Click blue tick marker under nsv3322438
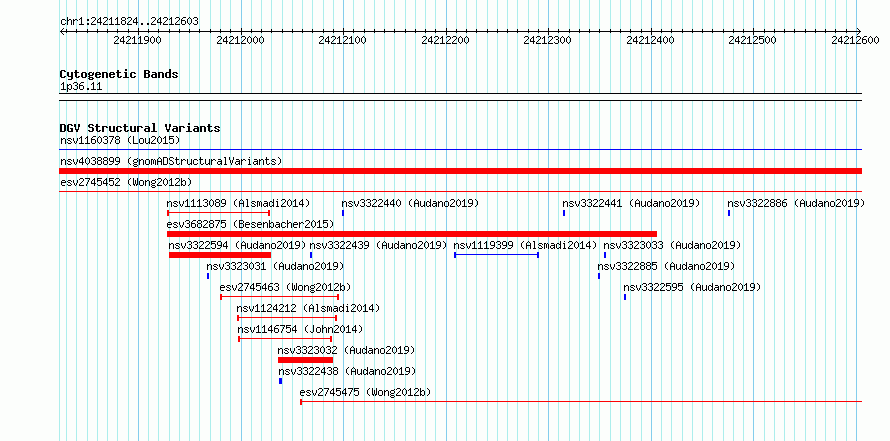 (280, 381)
